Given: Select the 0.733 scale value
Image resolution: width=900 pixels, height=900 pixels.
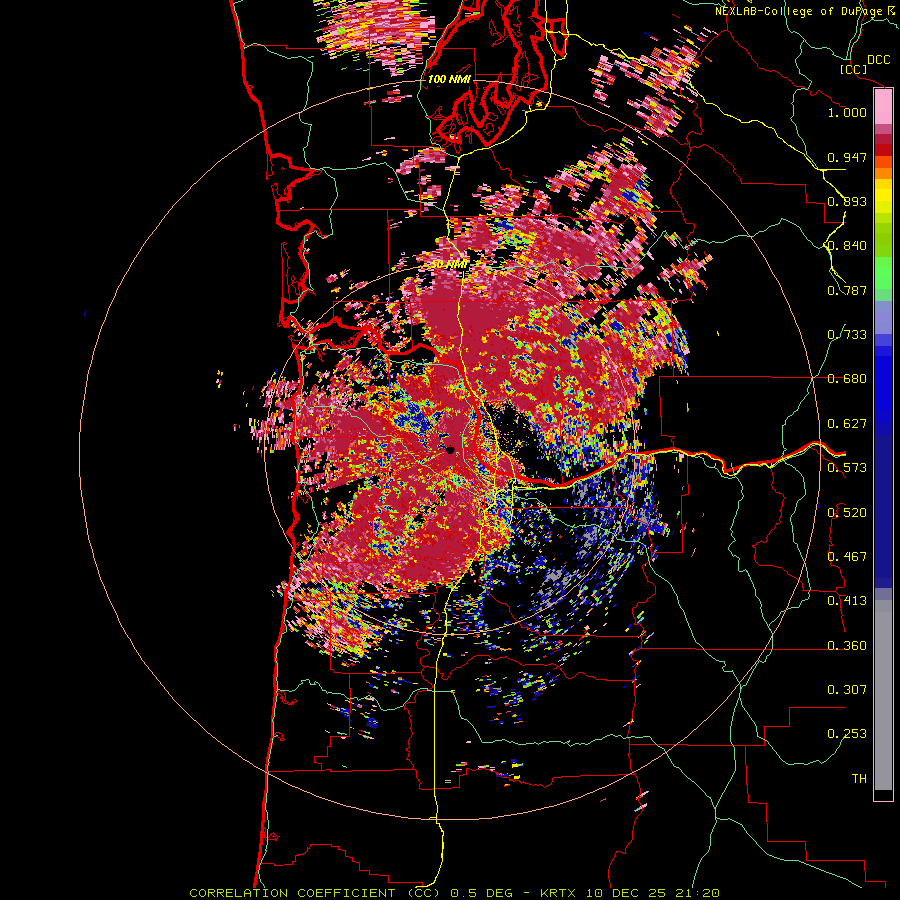Looking at the screenshot, I should [847, 335].
